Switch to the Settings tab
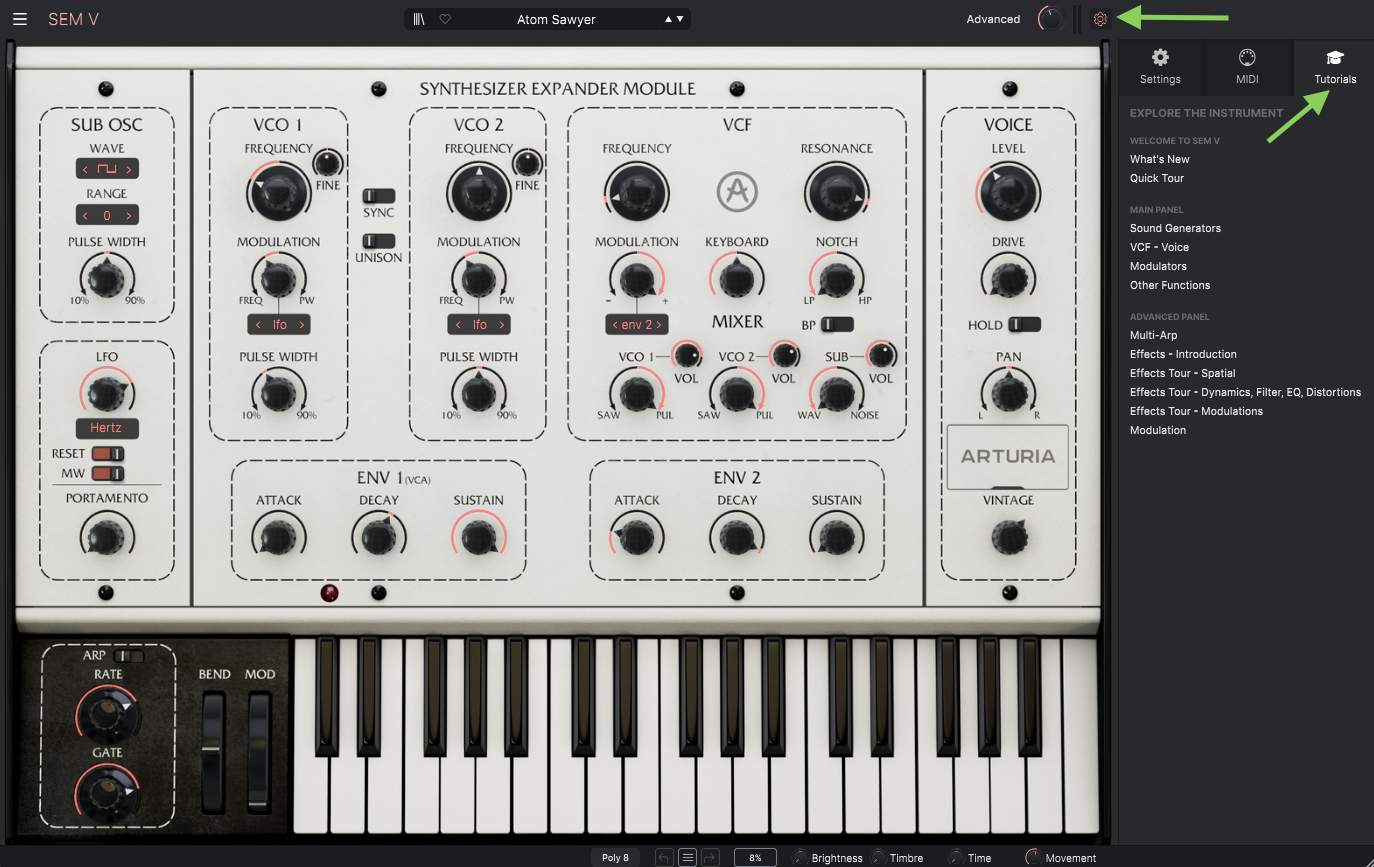The image size is (1374, 867). (x=1160, y=67)
